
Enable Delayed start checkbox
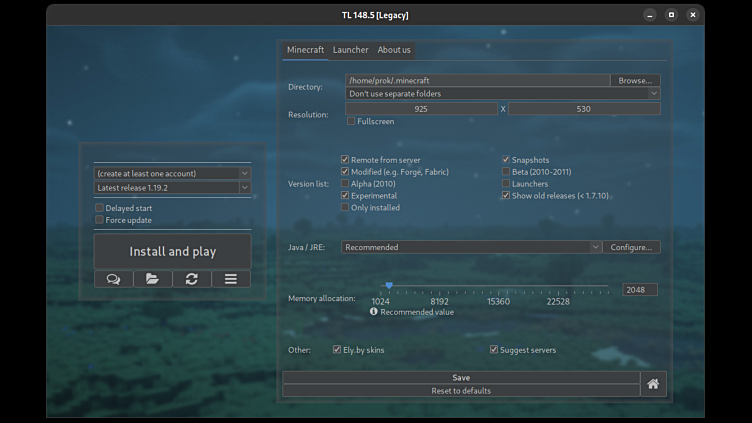pos(99,208)
